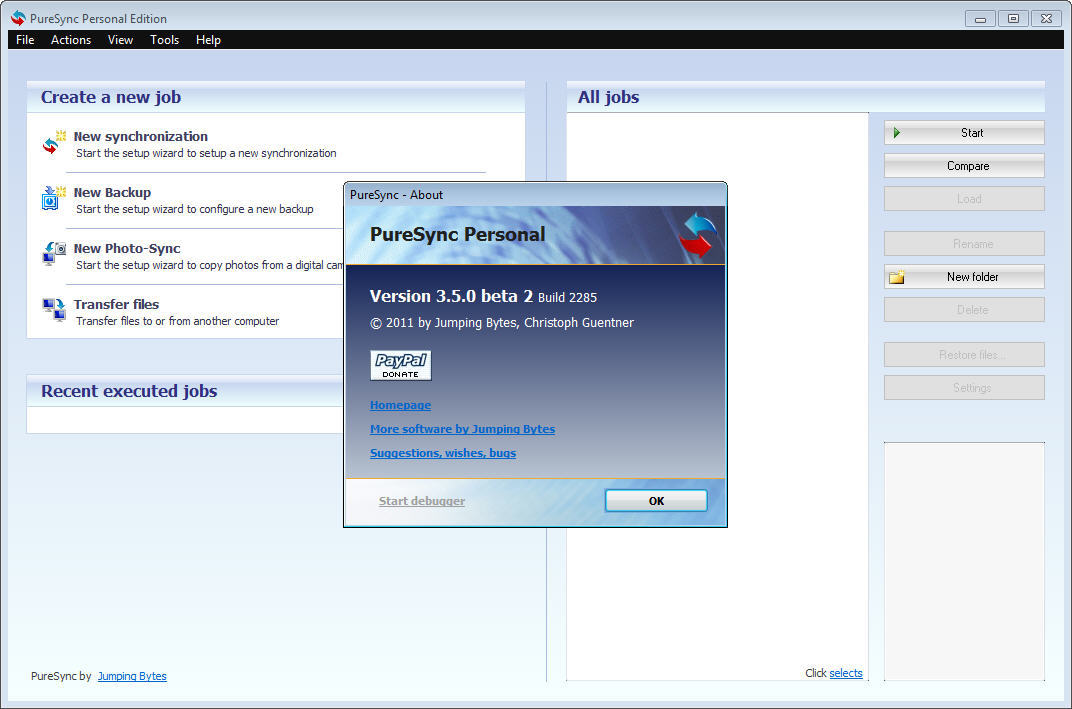This screenshot has width=1072, height=709.
Task: Open the Actions menu
Action: (x=70, y=40)
